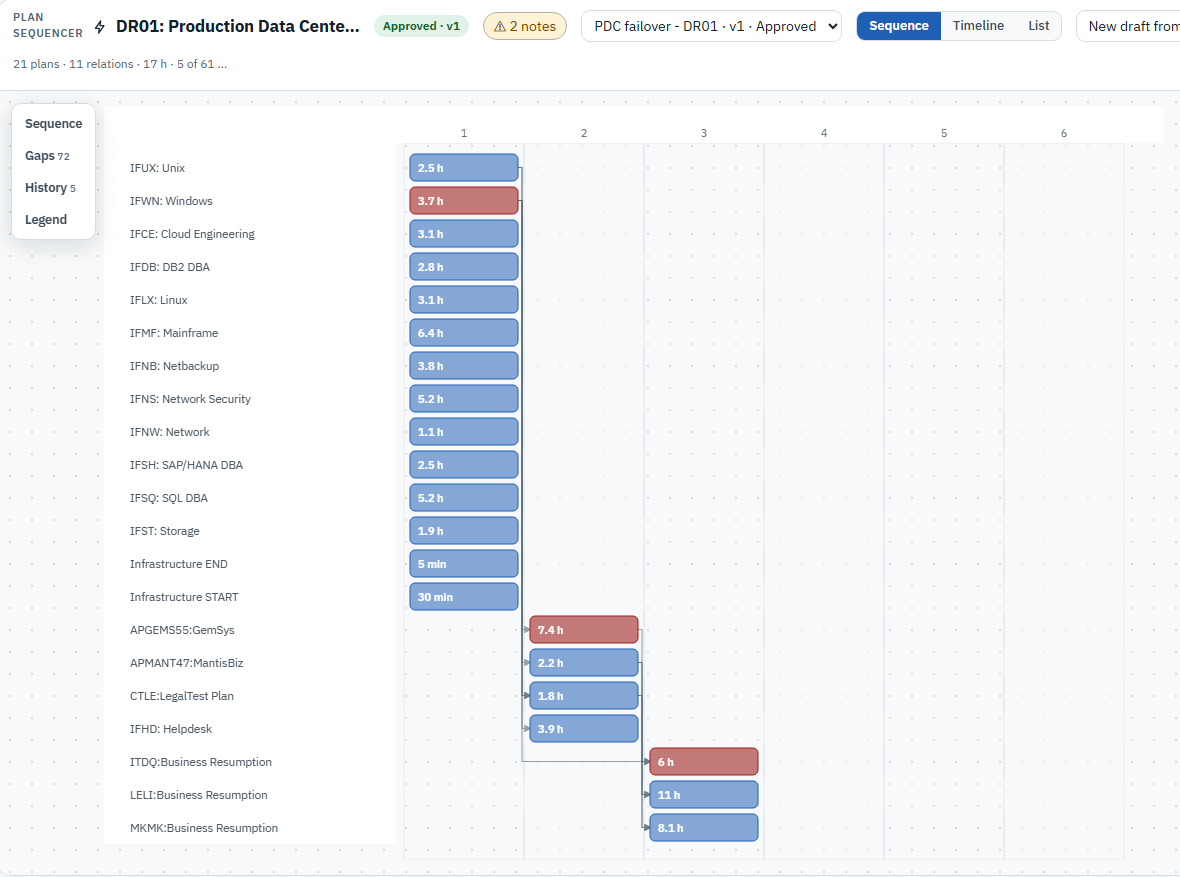
Task: Click the ITDQ:Business Resumption row label
Action: 201,762
